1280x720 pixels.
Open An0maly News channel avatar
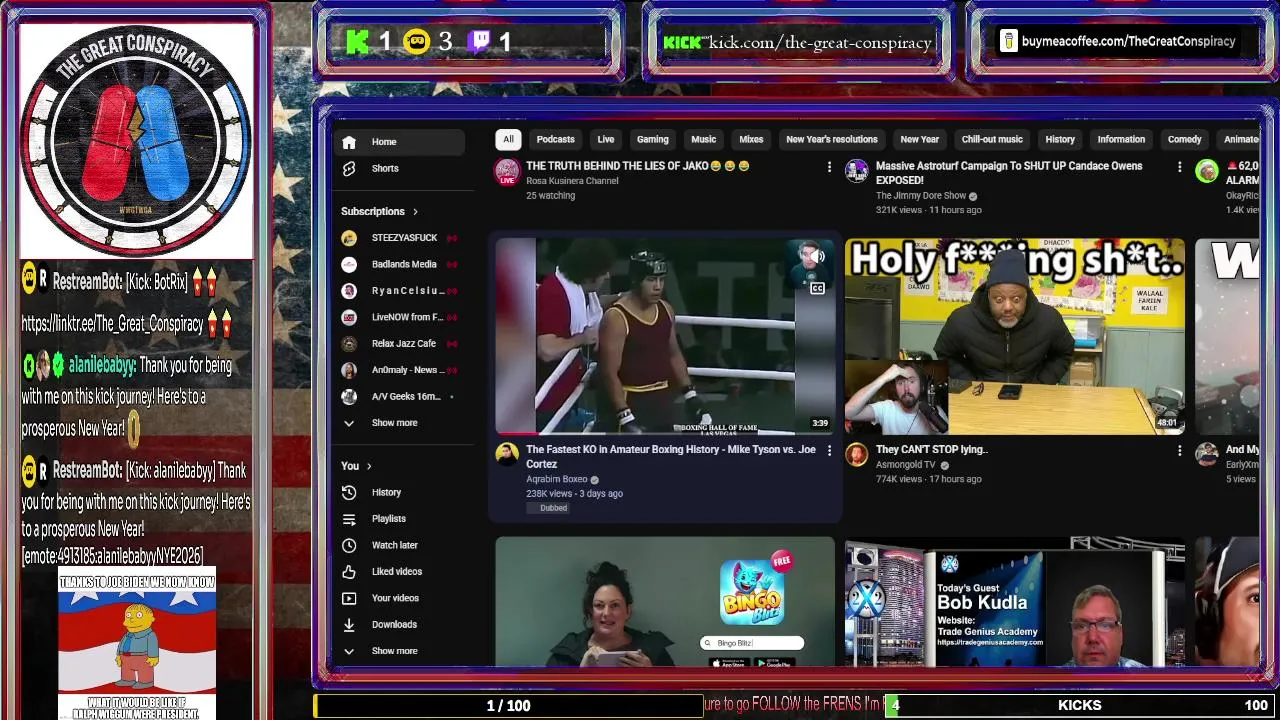[349, 370]
